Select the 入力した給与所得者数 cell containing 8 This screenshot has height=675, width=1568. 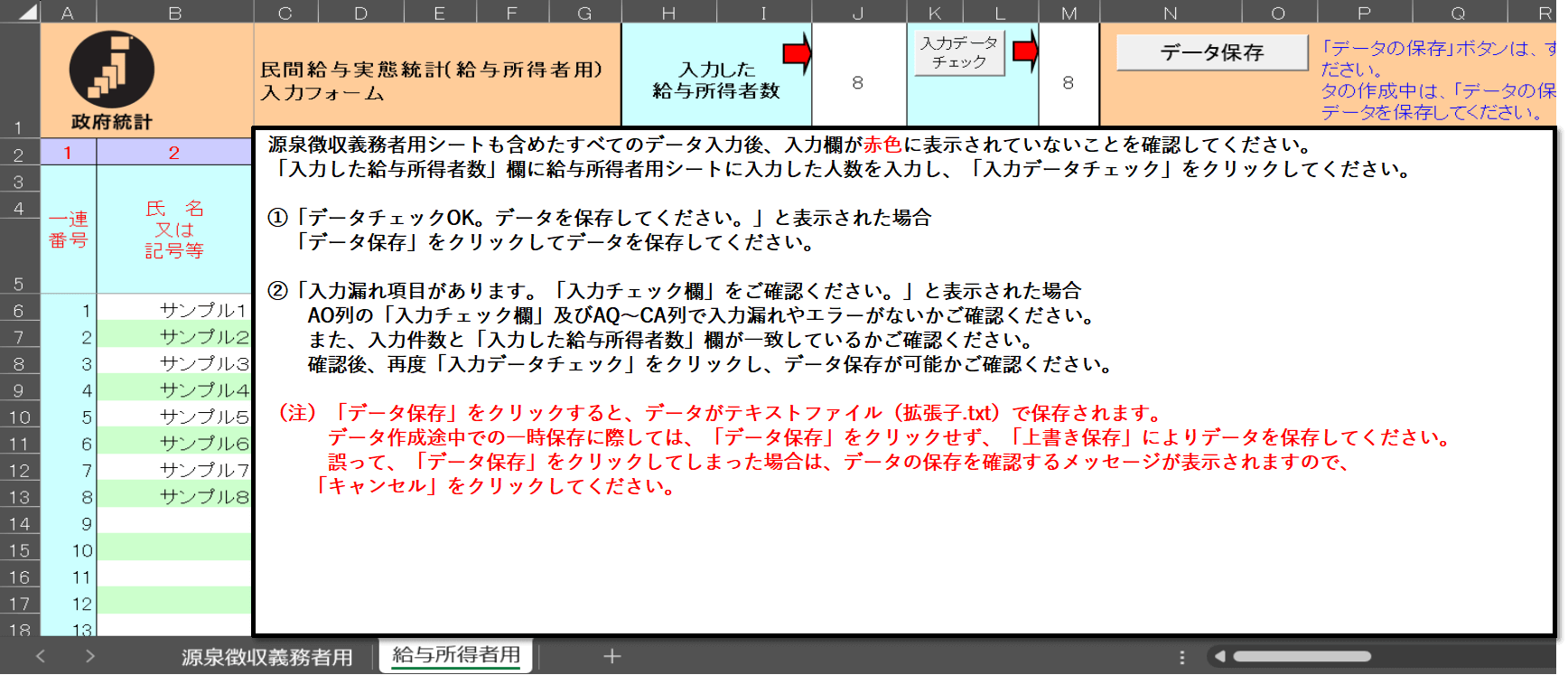(858, 82)
